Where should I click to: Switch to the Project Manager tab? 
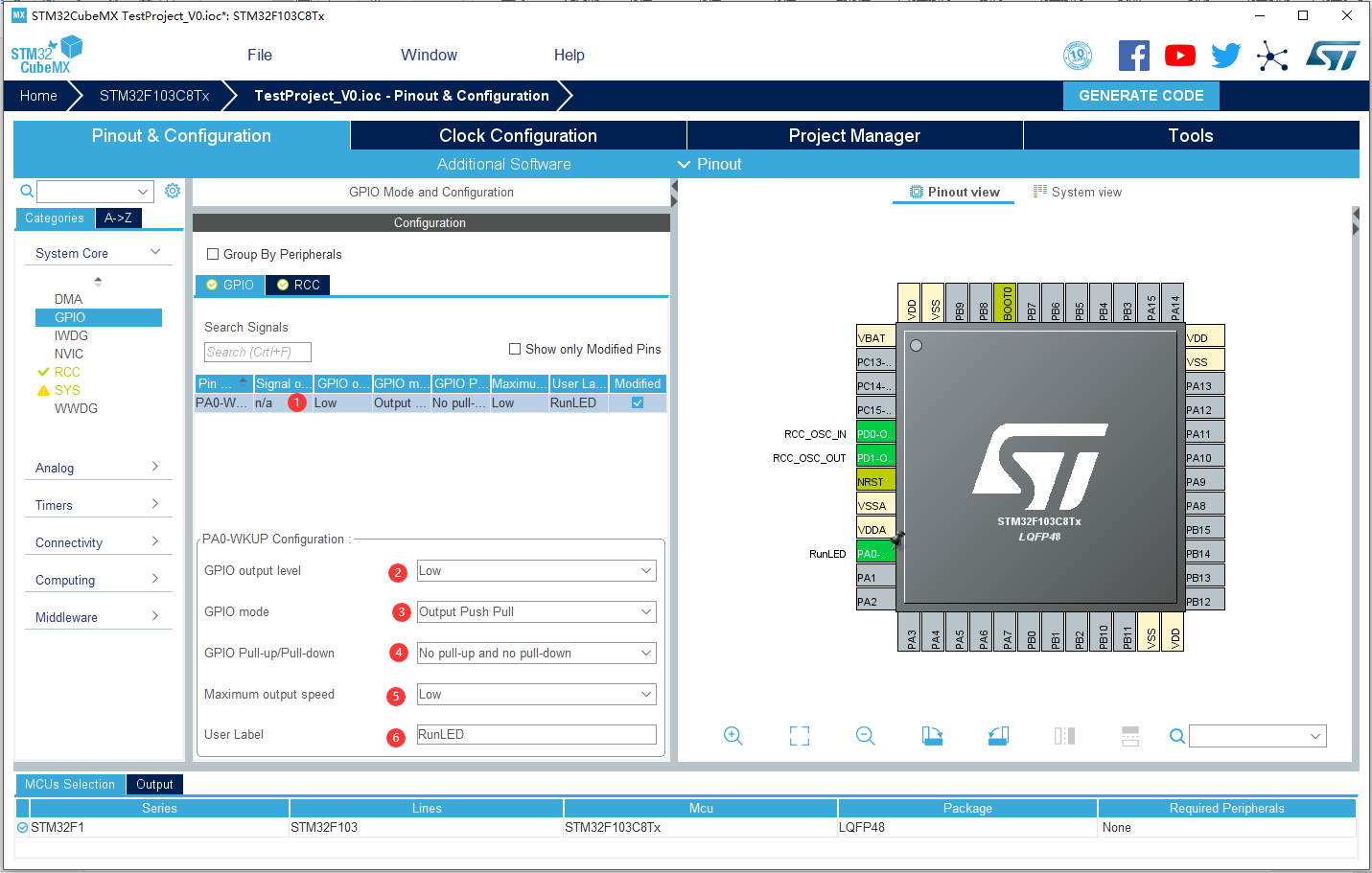[x=854, y=135]
